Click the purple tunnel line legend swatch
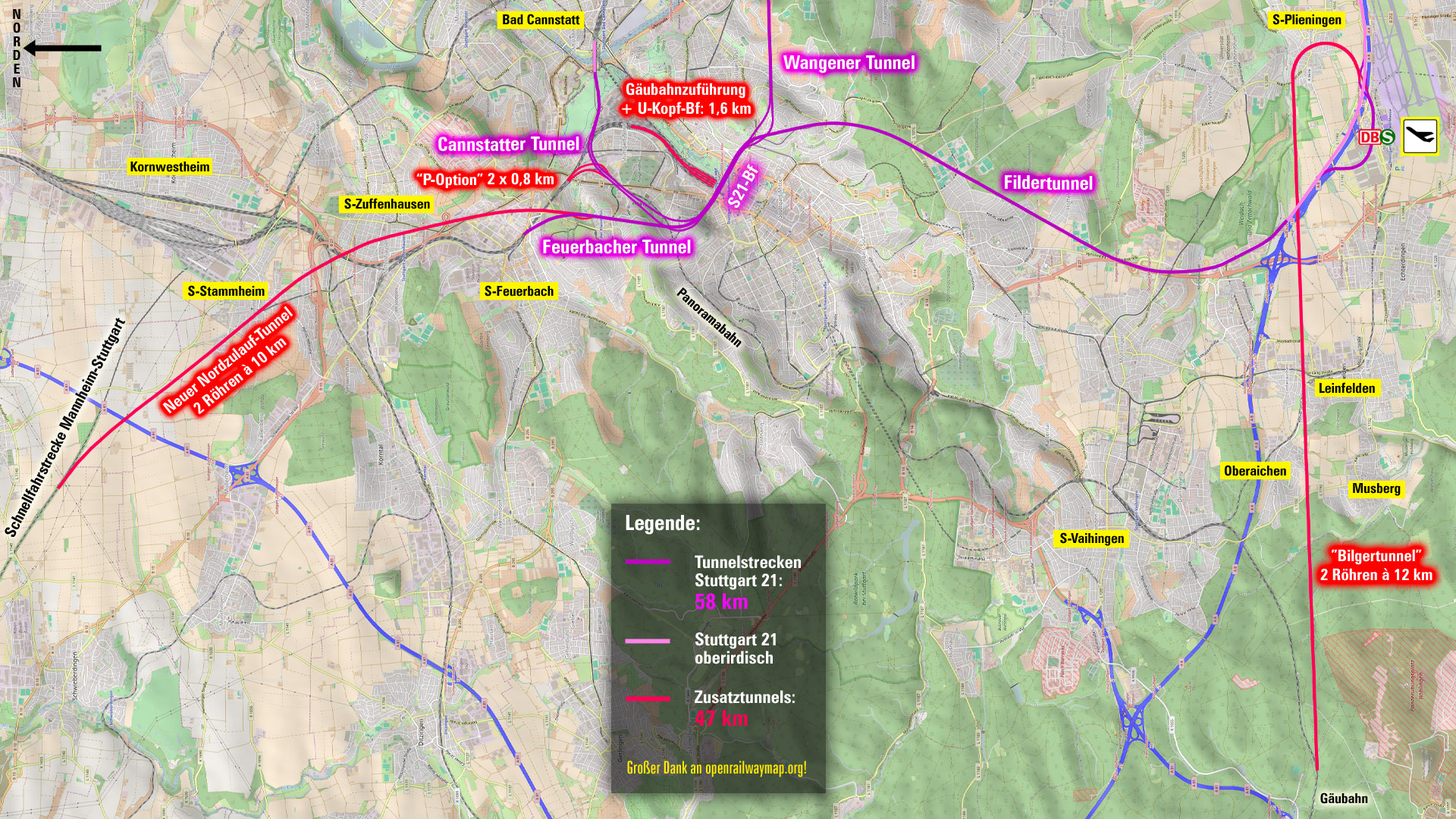Screen dimensions: 1456x819 click(x=648, y=562)
